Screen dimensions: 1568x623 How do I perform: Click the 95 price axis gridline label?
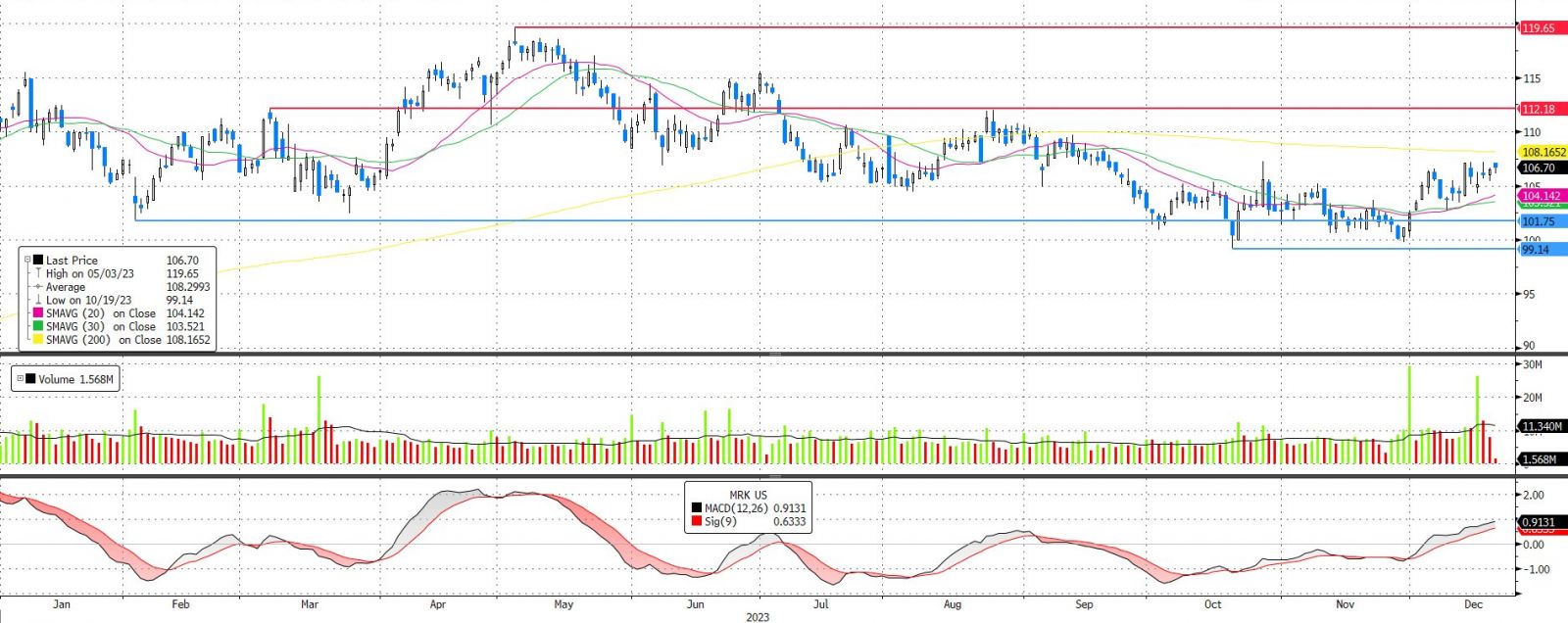[1529, 294]
